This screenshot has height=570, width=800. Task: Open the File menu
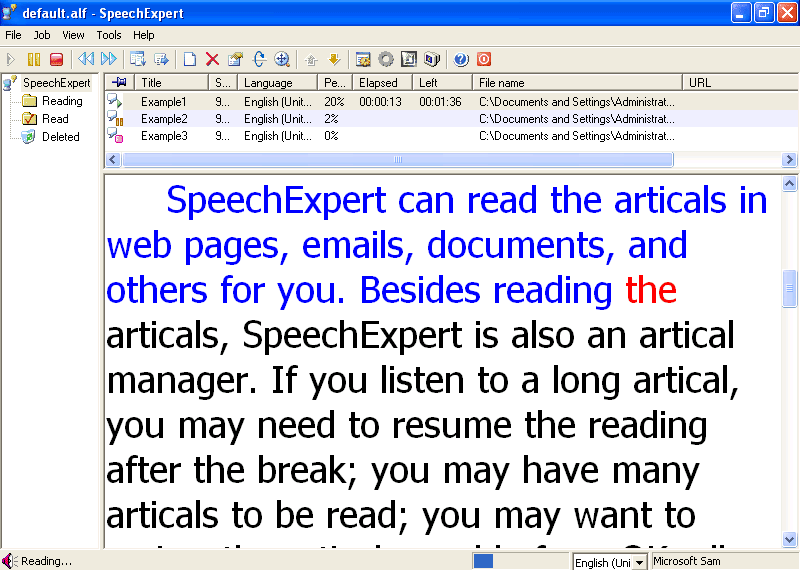coord(13,35)
